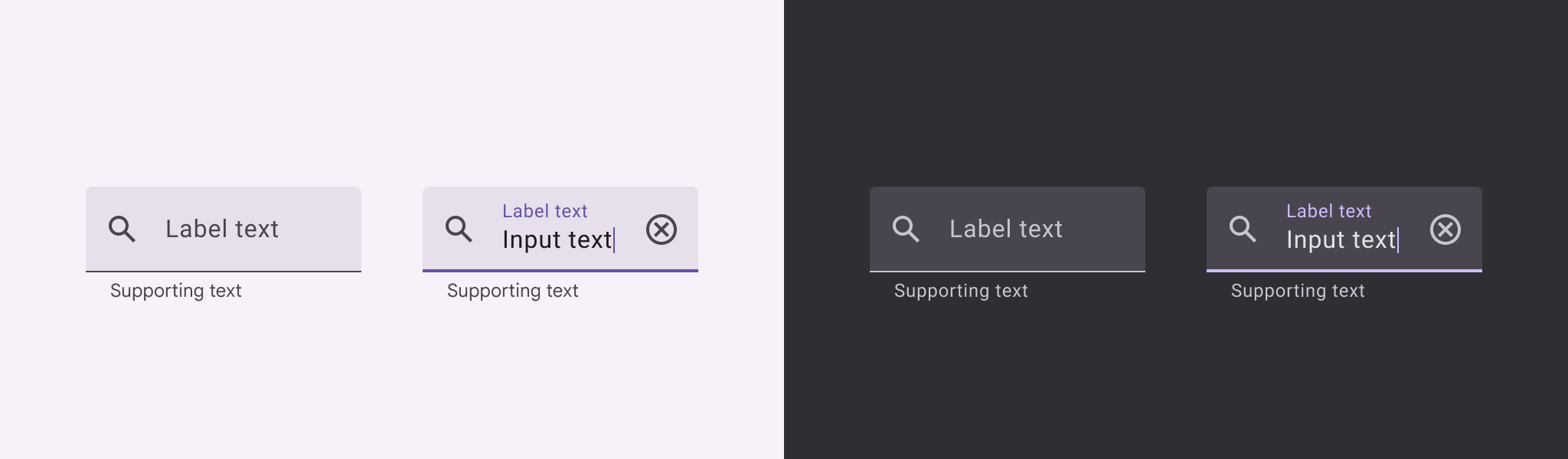Click the purple active underline of the light field
The image size is (1568, 459).
[x=560, y=270]
